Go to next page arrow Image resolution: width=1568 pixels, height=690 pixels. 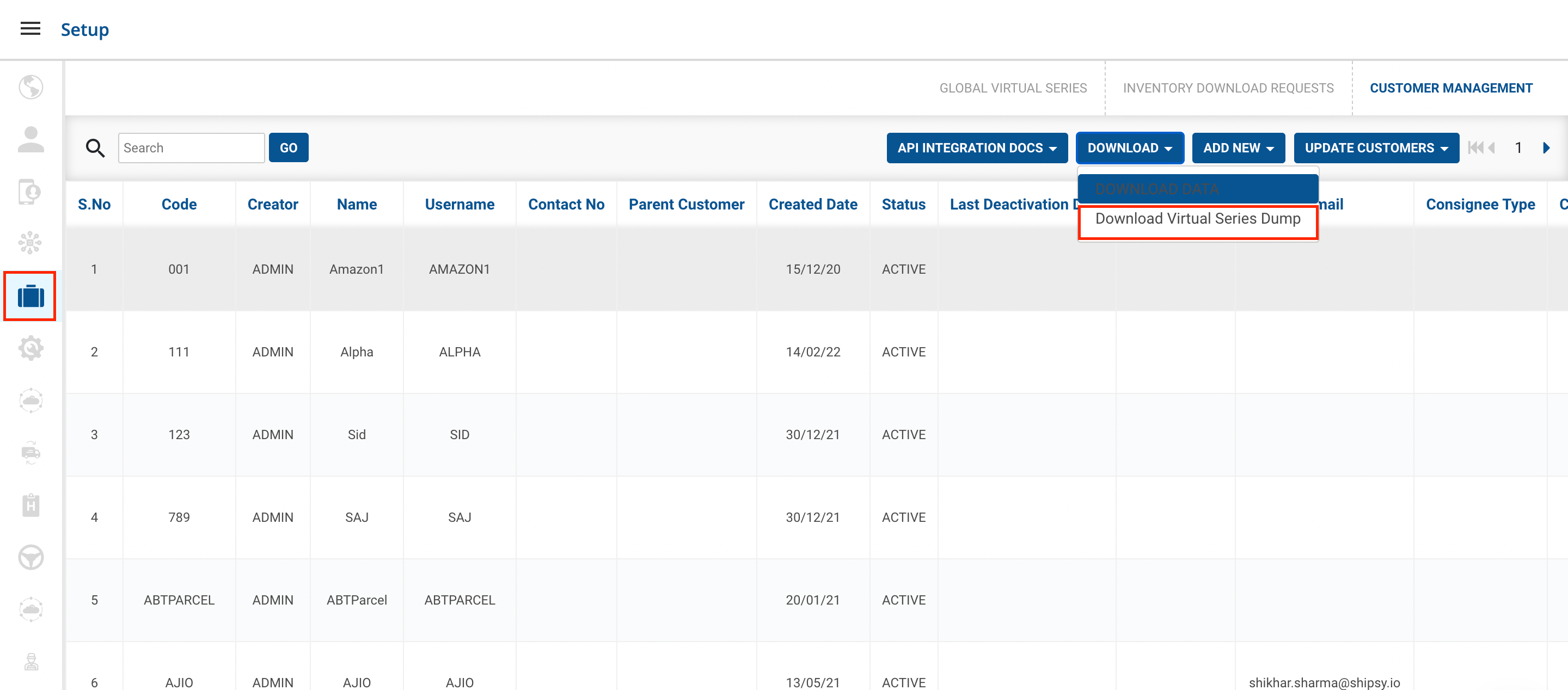tap(1546, 148)
